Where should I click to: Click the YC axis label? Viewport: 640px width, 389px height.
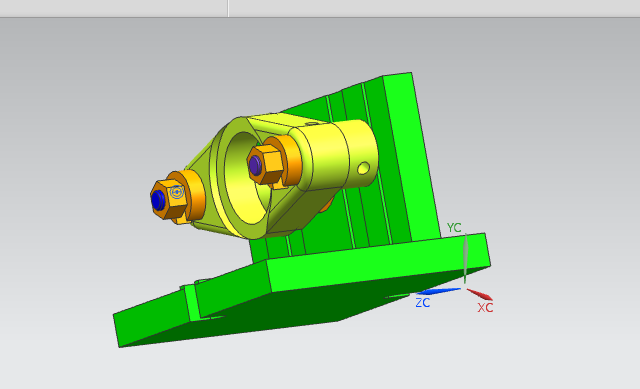pos(454,227)
